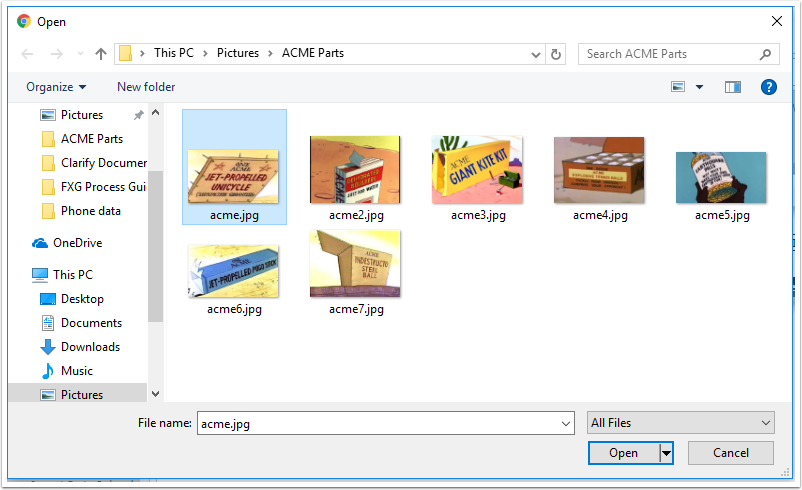Open Help with the question mark icon
This screenshot has width=802, height=490.
[768, 87]
